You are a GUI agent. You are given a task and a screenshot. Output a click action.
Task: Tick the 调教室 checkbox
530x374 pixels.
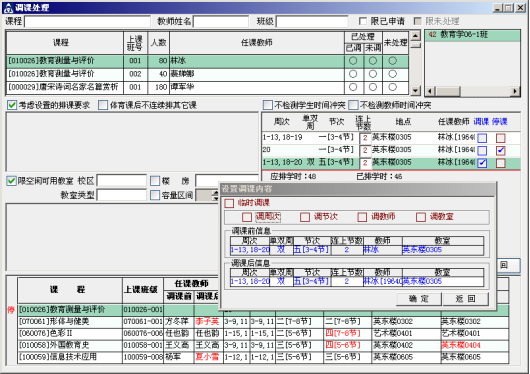421,217
